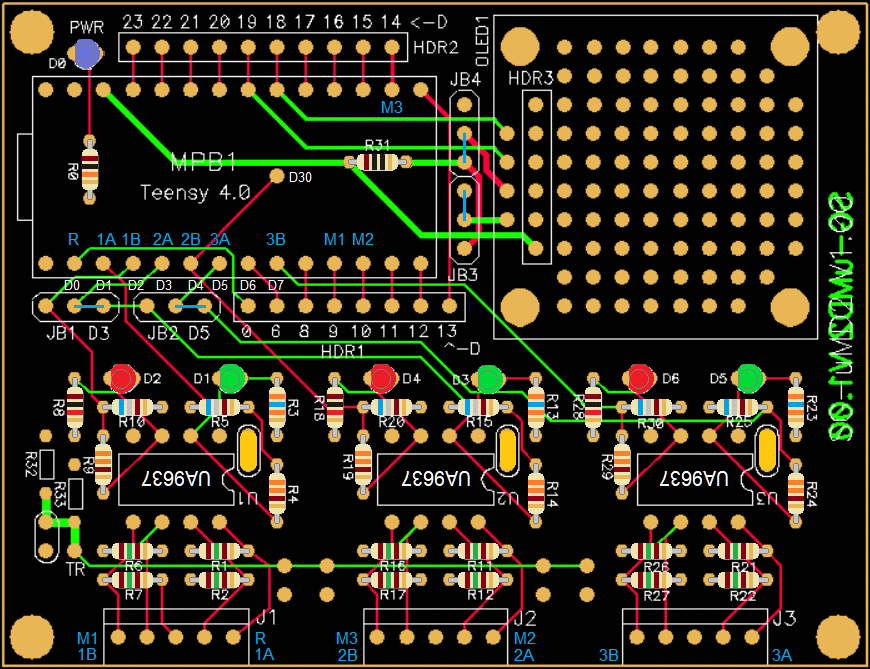Screen dimensions: 870x669
Task: Click the HDR3 header label
Action: [530, 78]
